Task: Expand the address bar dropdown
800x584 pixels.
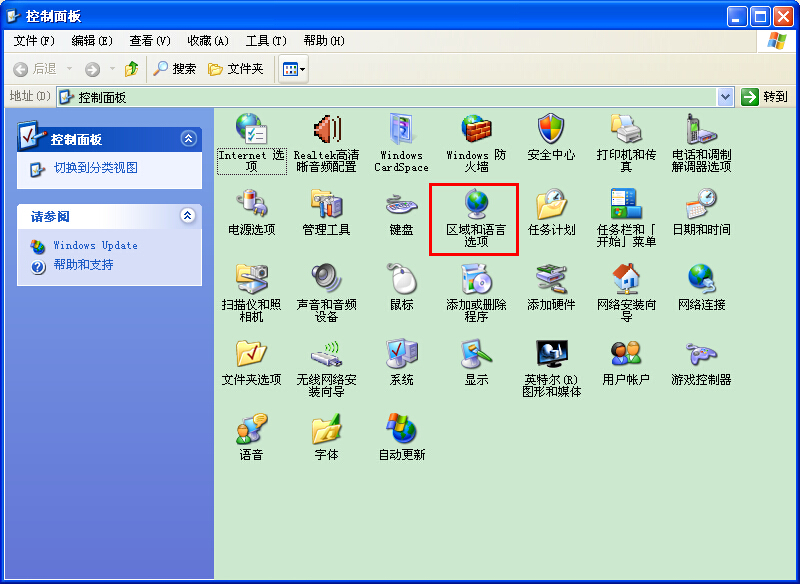Action: click(x=726, y=97)
